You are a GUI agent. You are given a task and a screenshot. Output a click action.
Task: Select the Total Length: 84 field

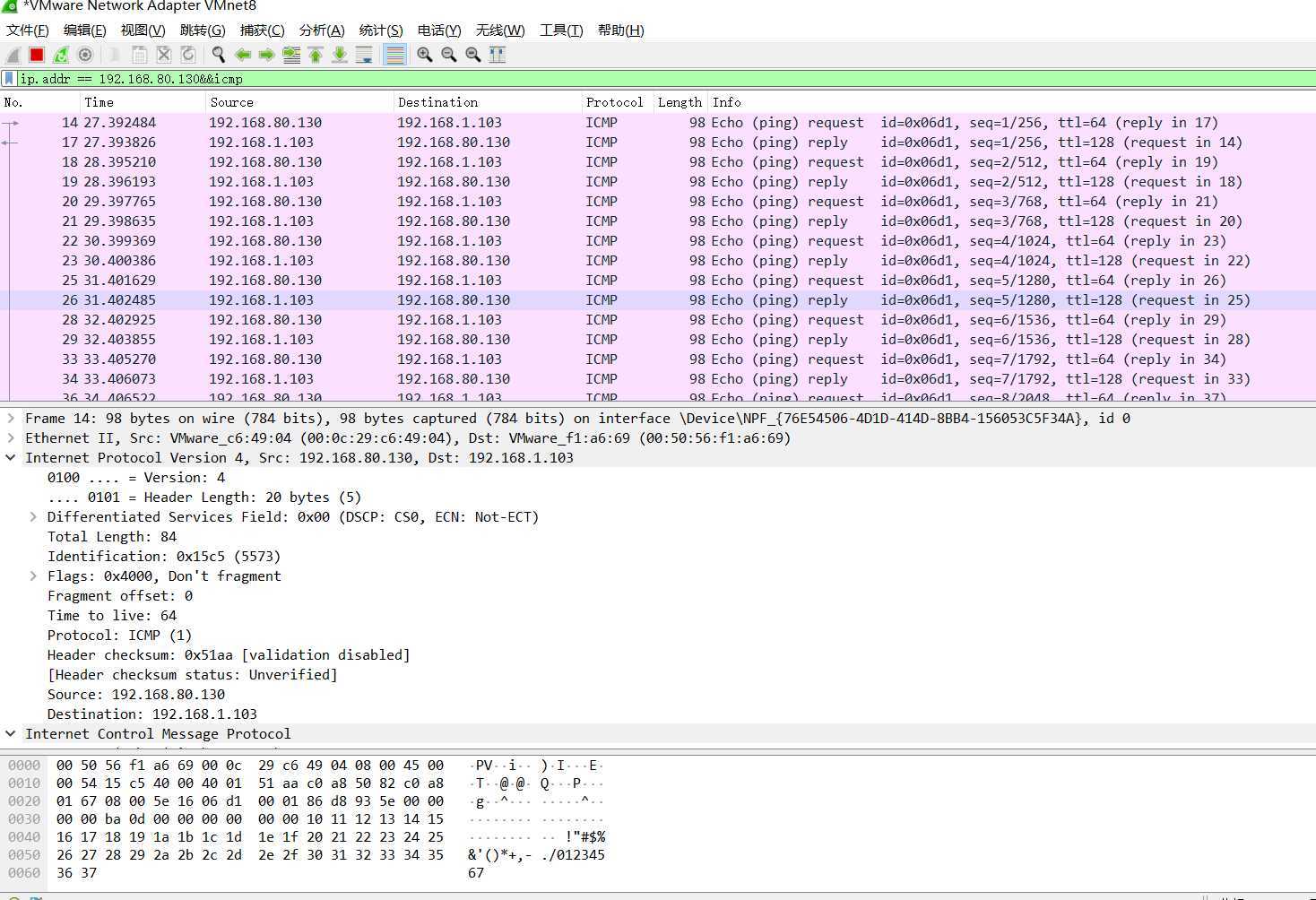112,536
